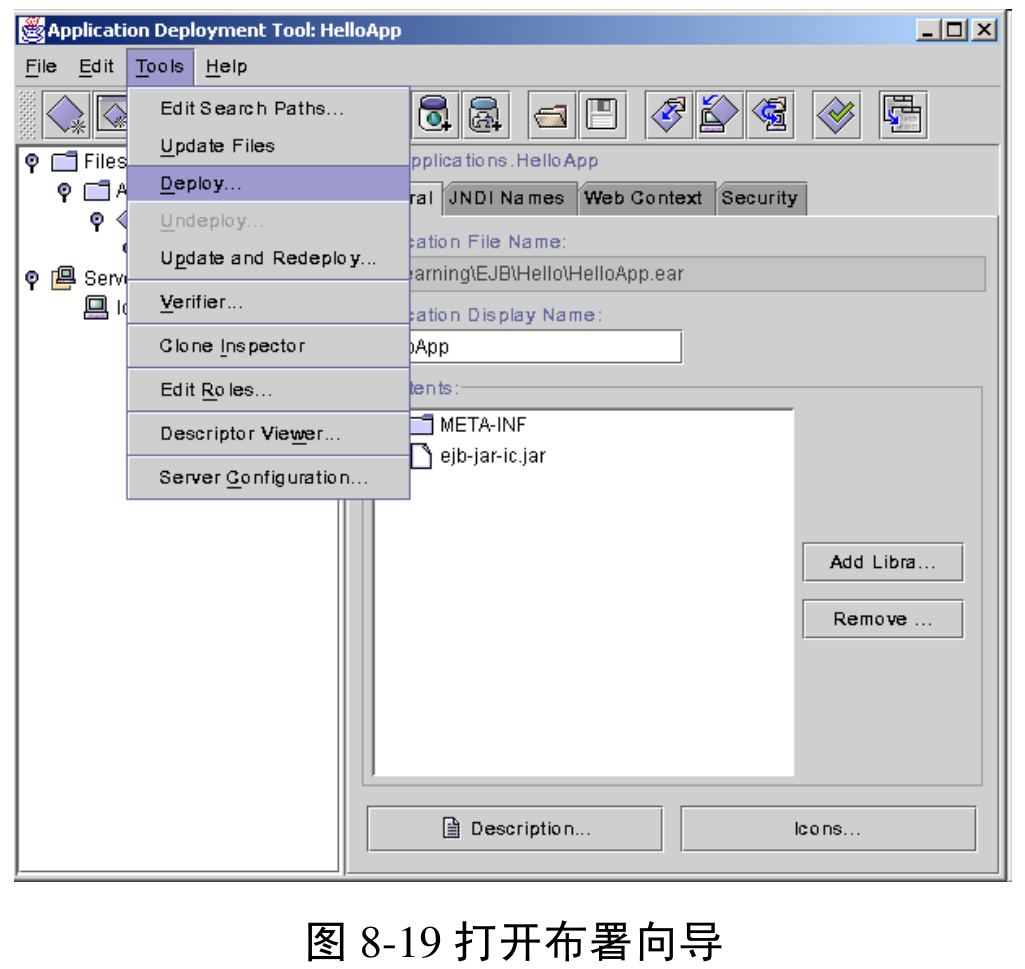Click the Icons... button
The width and height of the screenshot is (1025, 969).
tap(828, 828)
